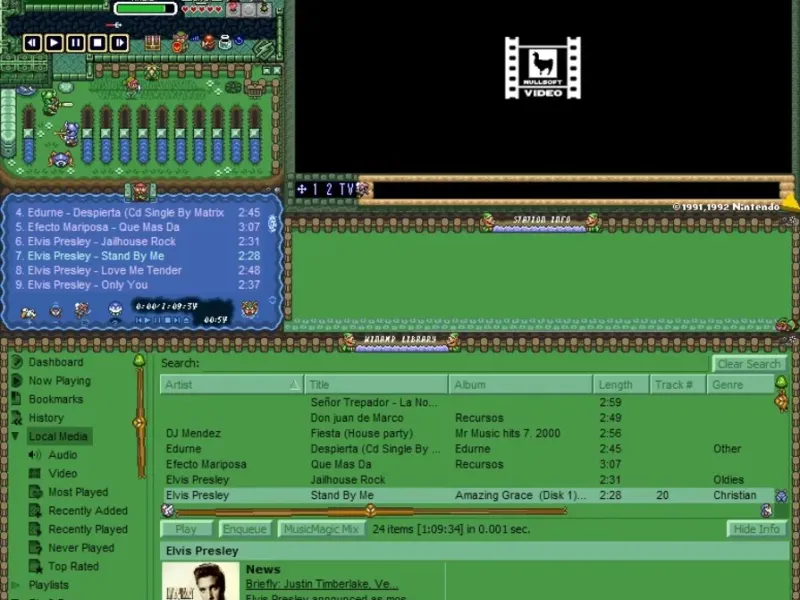The width and height of the screenshot is (800, 600).
Task: Click the TV button in video window
Action: 346,190
